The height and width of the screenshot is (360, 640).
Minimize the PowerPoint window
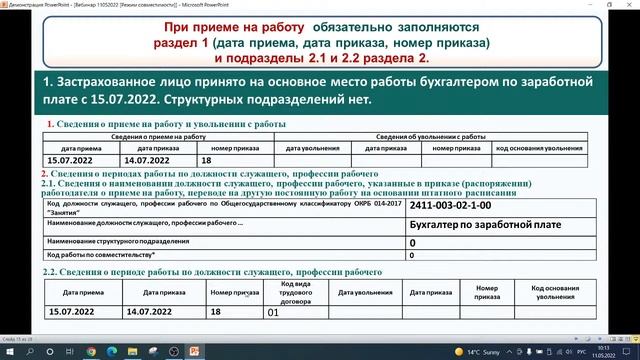pos(590,4)
